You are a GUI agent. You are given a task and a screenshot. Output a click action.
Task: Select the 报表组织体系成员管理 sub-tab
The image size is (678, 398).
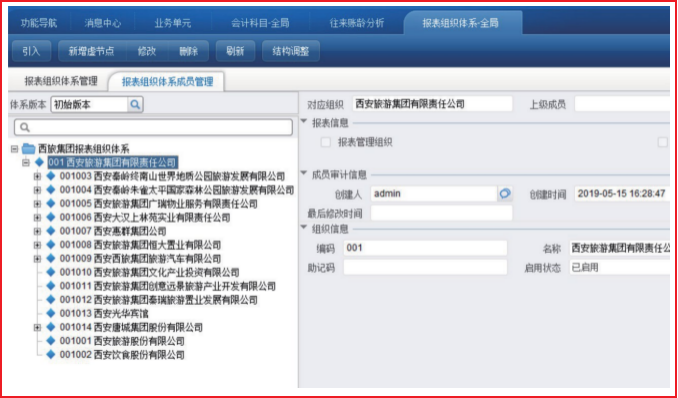click(167, 81)
